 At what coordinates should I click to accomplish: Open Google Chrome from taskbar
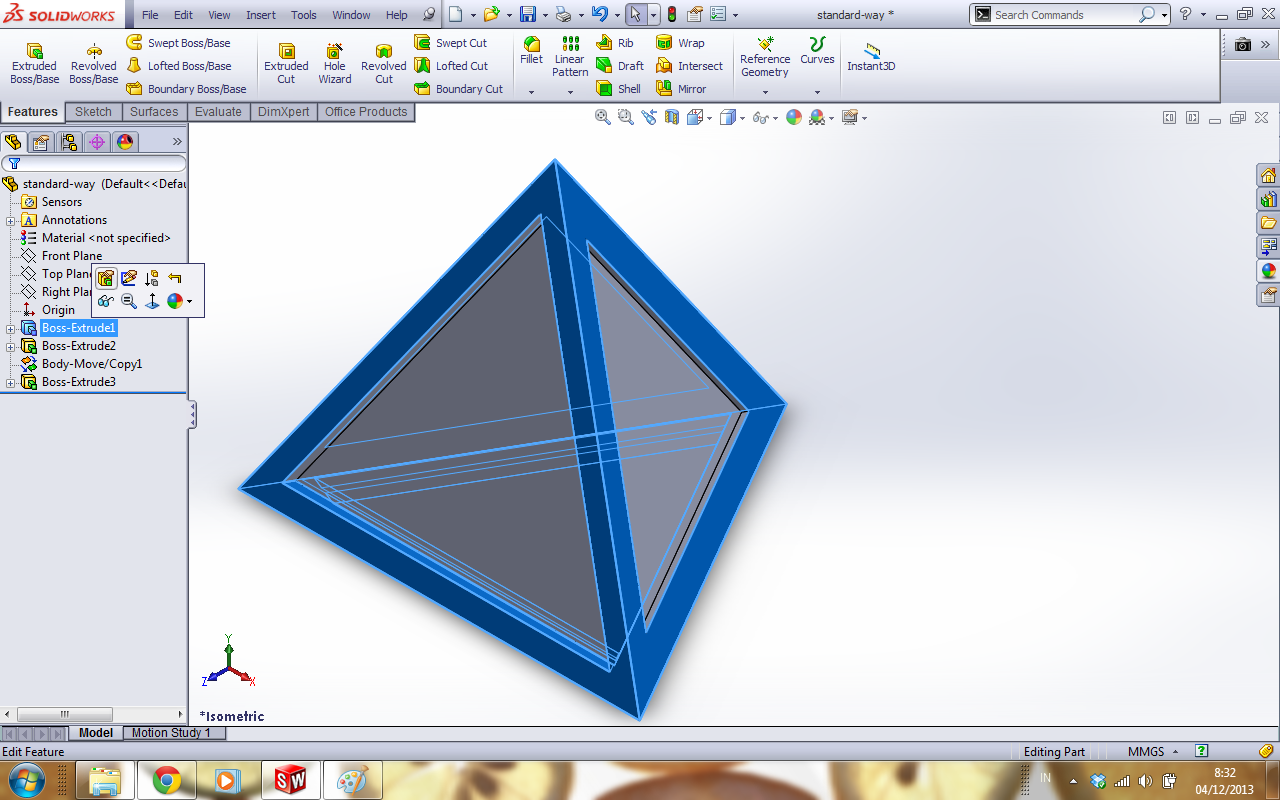click(166, 780)
